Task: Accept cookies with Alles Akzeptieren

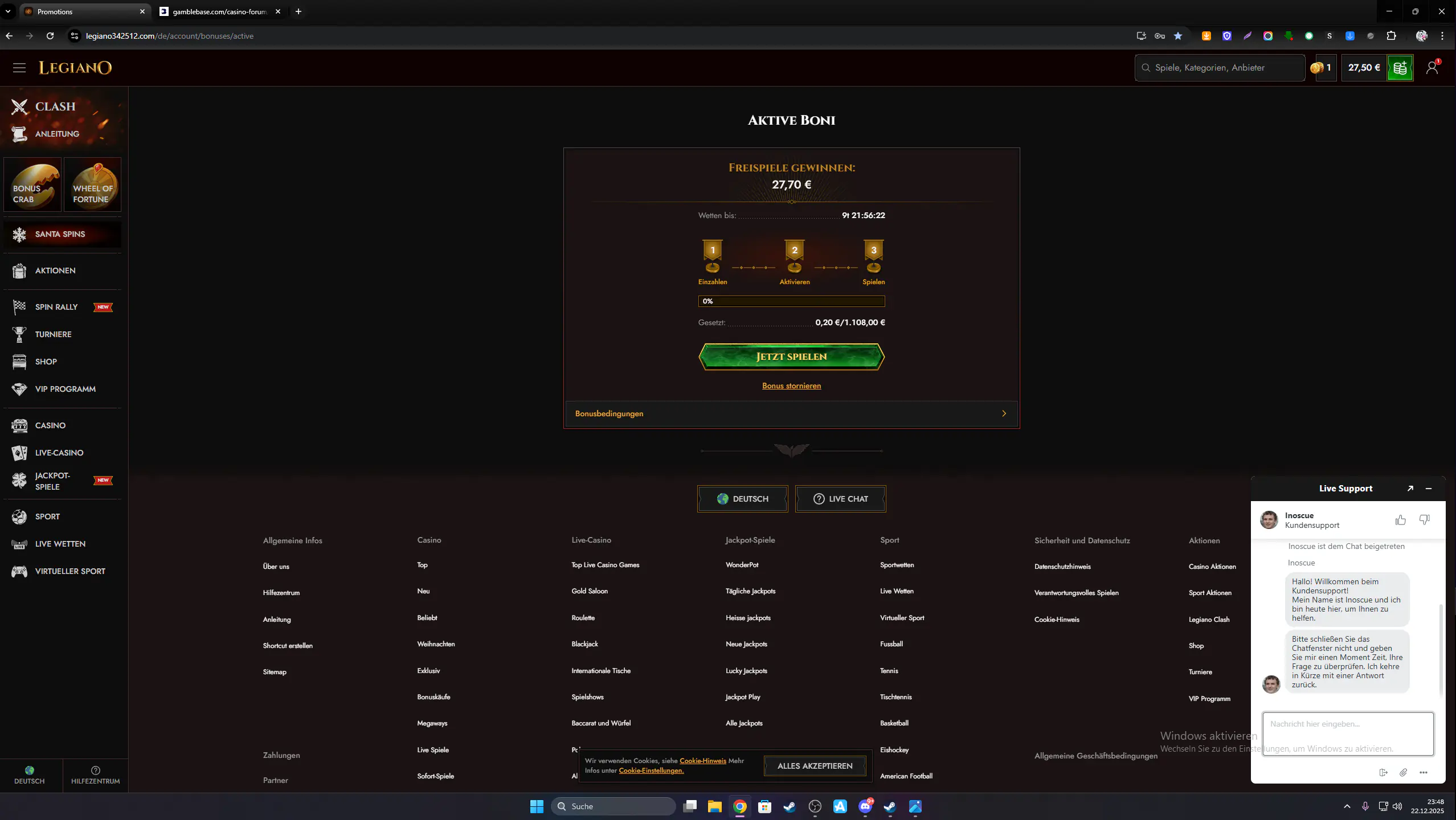Action: [815, 766]
